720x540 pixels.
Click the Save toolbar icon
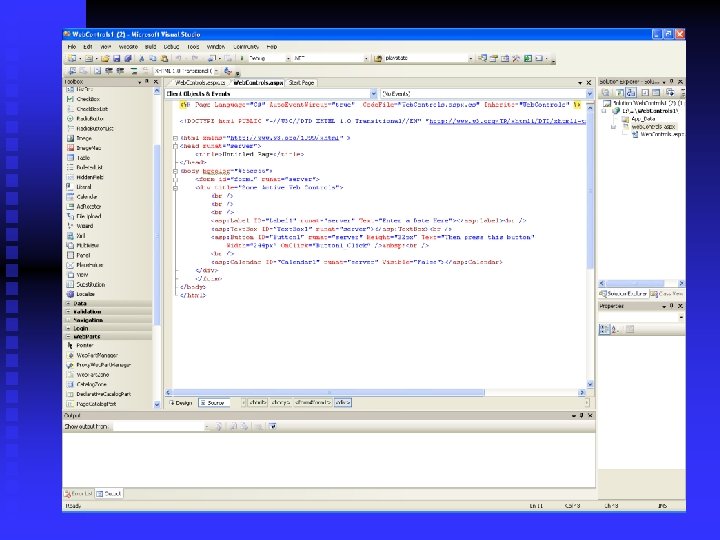point(117,58)
